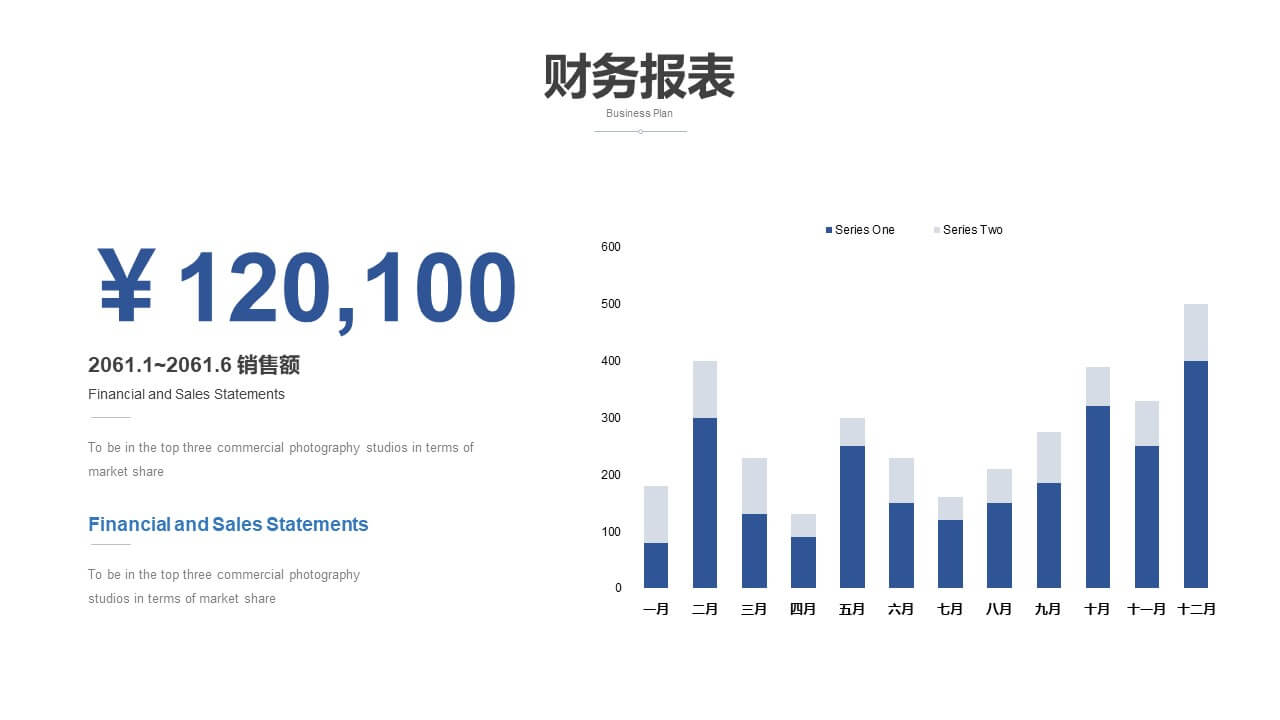1280x720 pixels.
Task: Click the light gray segment above 三月 bar
Action: pyautogui.click(x=754, y=486)
